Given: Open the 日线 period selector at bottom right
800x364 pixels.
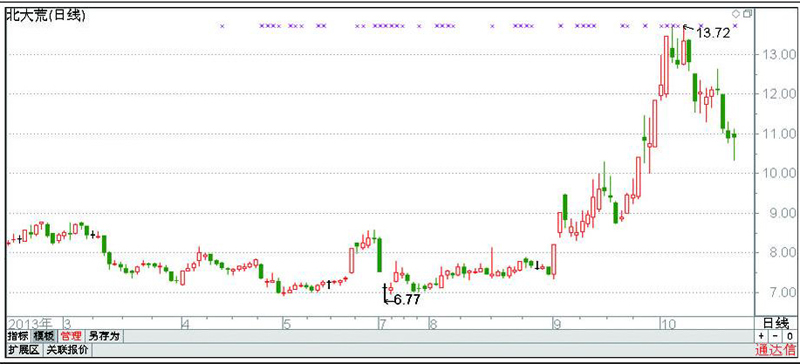Looking at the screenshot, I should [x=776, y=323].
